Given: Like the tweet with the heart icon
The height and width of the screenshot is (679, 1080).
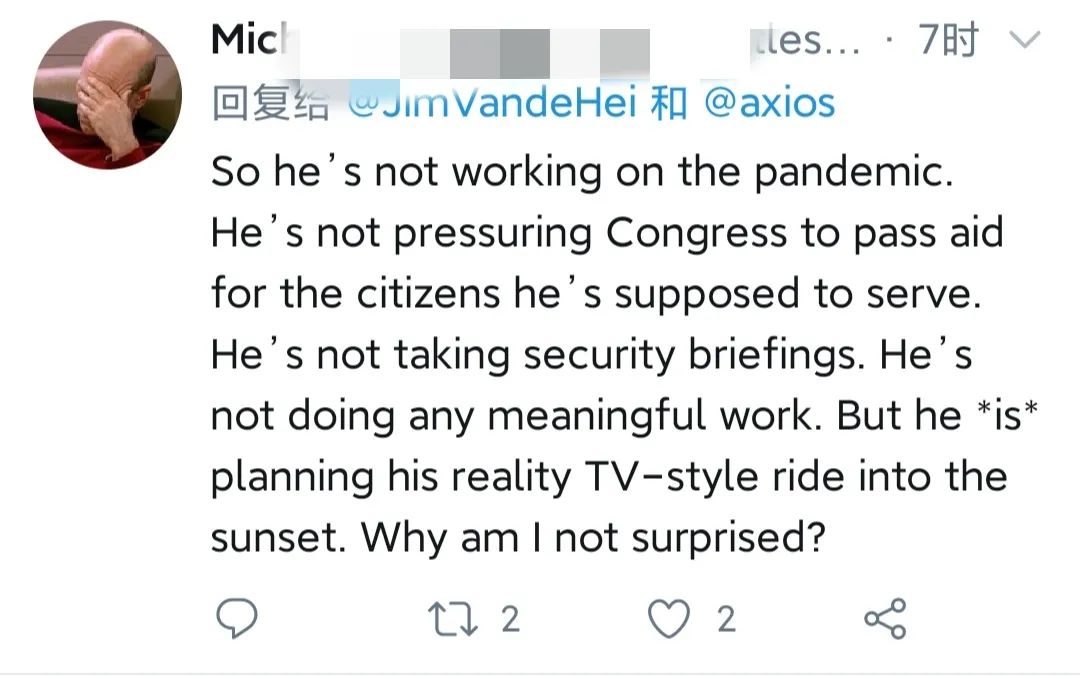Looking at the screenshot, I should (669, 618).
